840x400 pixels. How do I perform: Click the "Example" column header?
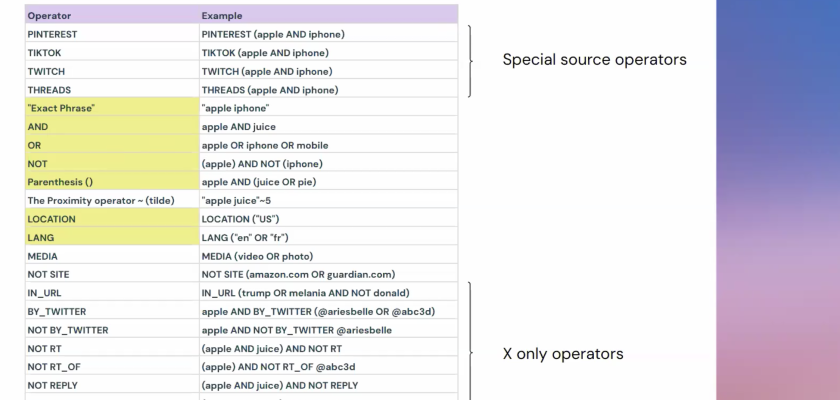point(220,16)
